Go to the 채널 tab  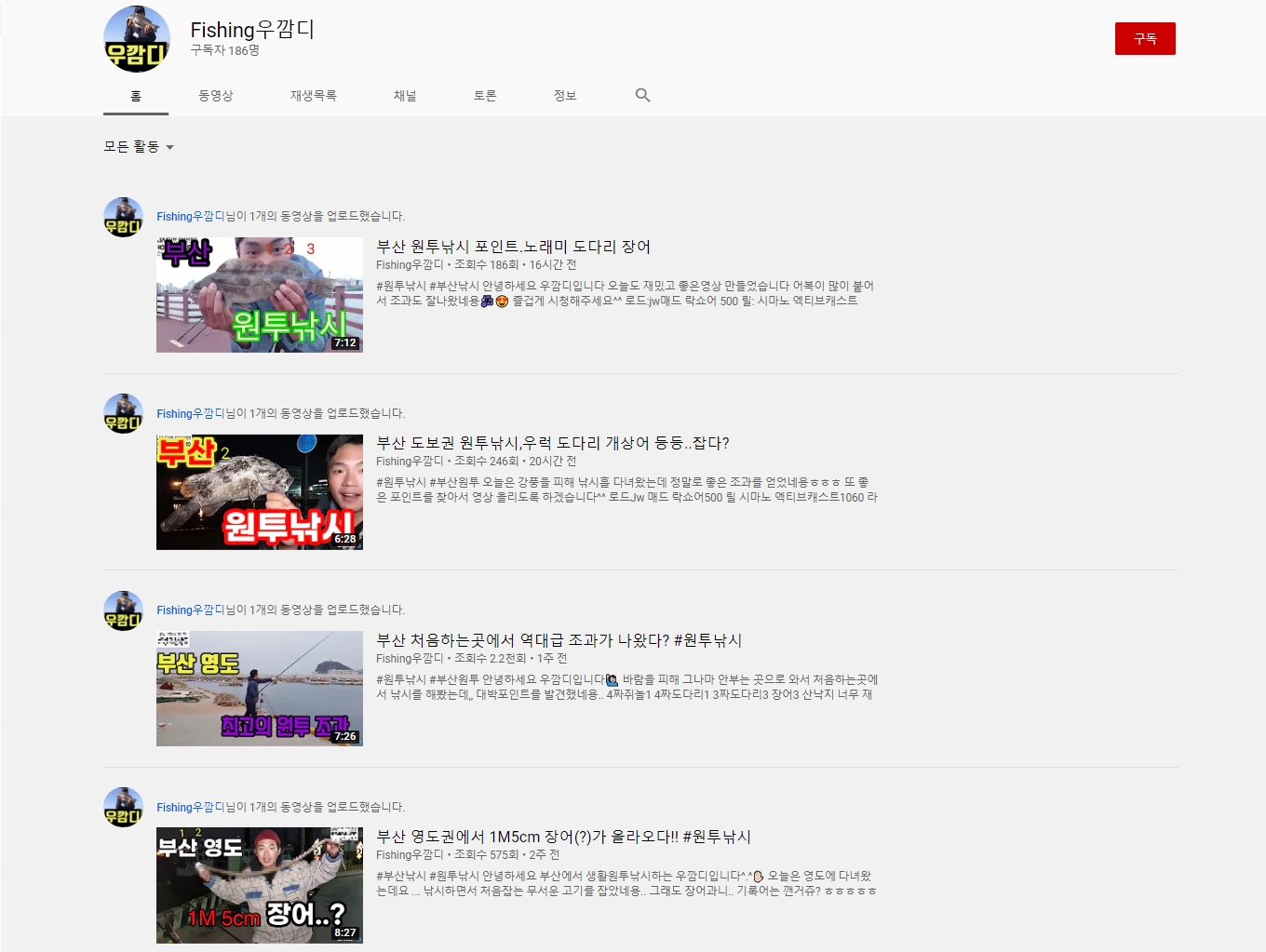(405, 96)
